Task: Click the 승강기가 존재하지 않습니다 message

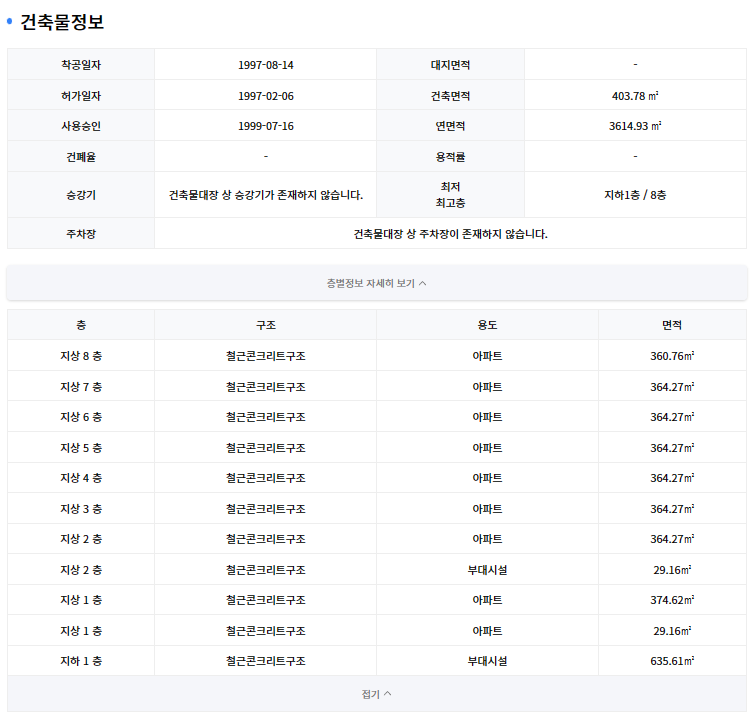Action: [266, 195]
